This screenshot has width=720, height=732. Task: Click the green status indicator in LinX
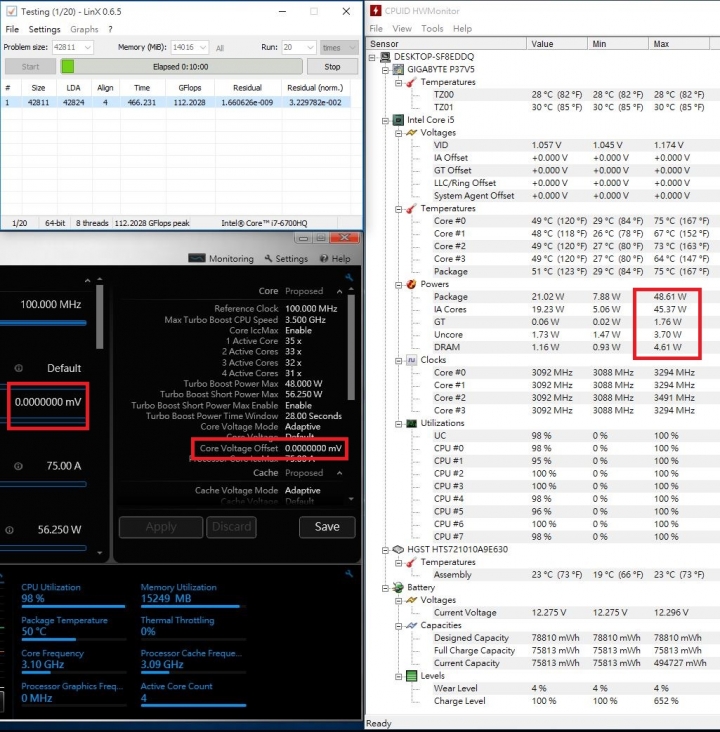[x=68, y=67]
